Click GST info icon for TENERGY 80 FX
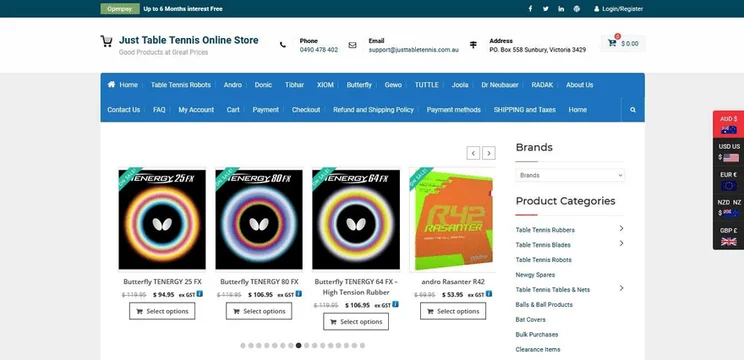The width and height of the screenshot is (744, 360). tap(298, 294)
